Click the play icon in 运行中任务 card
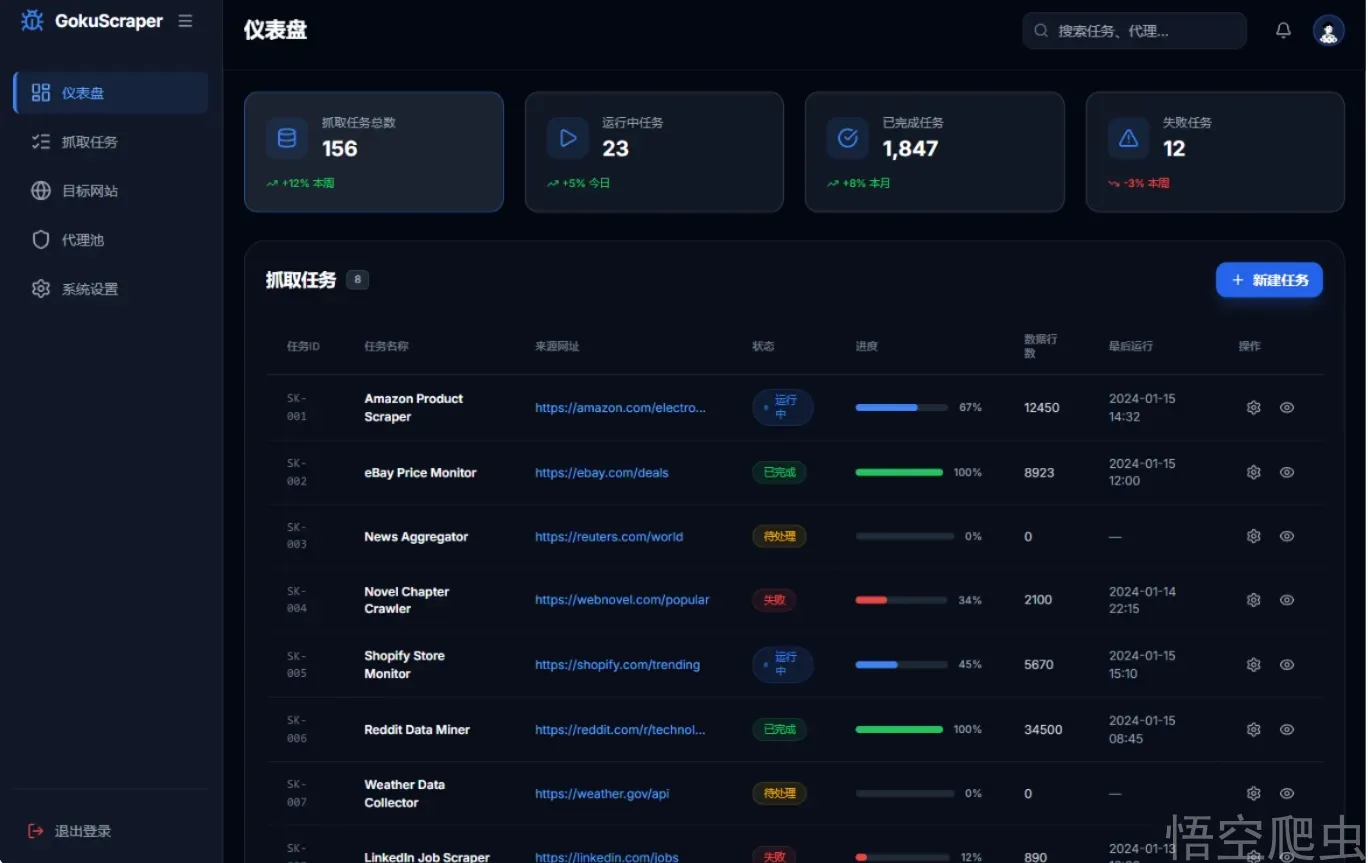The height and width of the screenshot is (863, 1368). click(x=568, y=138)
